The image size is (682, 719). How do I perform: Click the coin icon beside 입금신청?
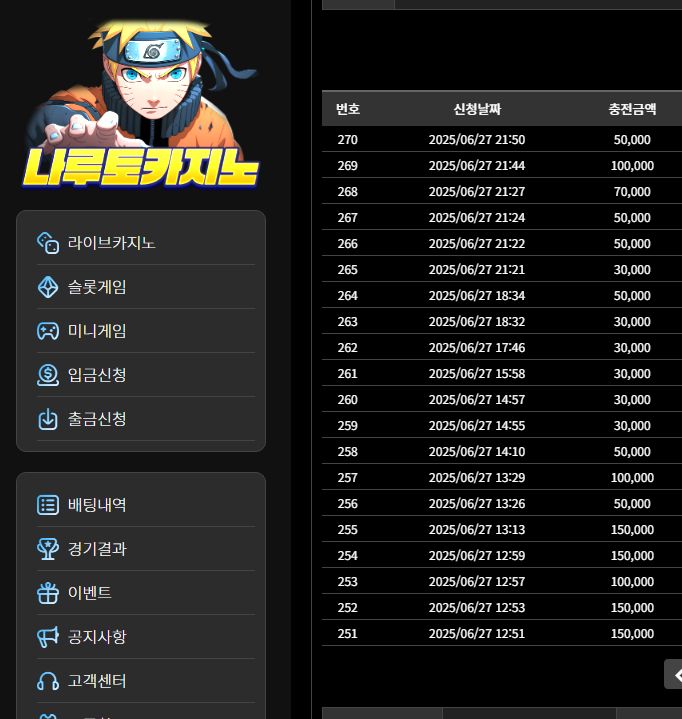tap(48, 375)
